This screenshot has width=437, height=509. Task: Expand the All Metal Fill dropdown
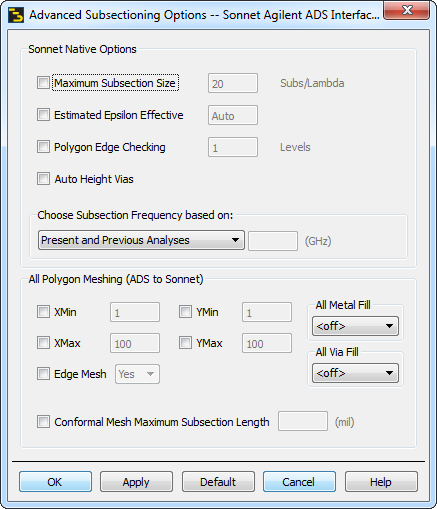(355, 326)
